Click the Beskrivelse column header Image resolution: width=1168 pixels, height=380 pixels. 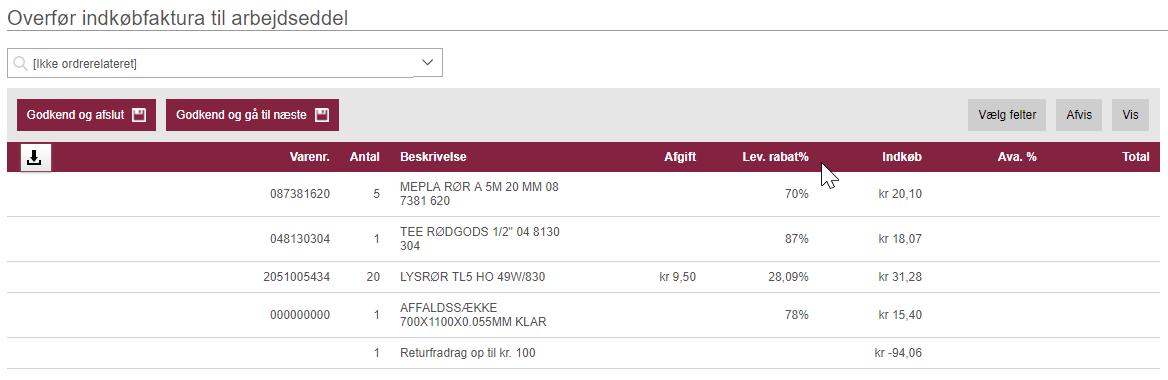[434, 157]
